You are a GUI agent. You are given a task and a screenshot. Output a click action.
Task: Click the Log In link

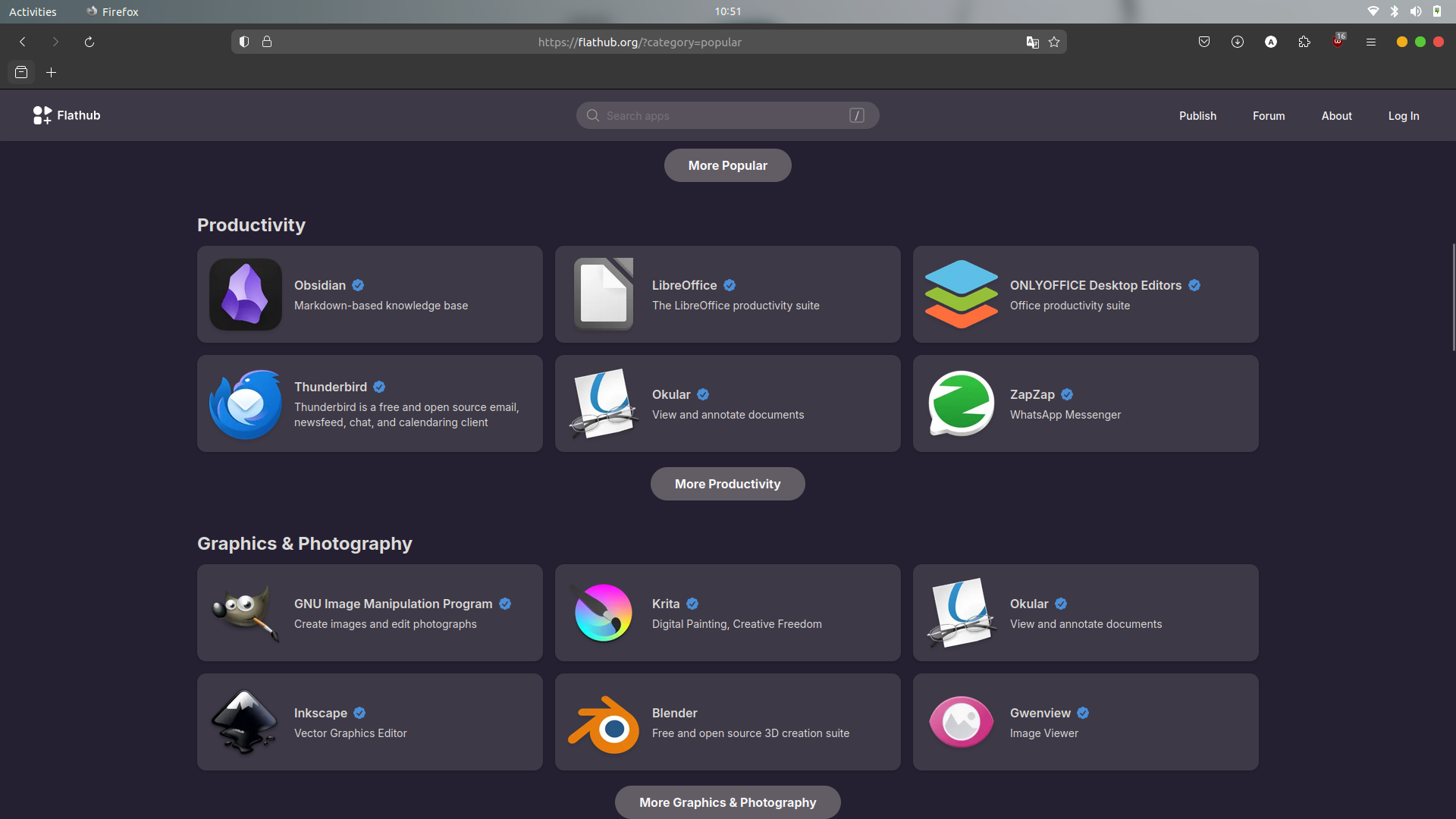pyautogui.click(x=1404, y=115)
